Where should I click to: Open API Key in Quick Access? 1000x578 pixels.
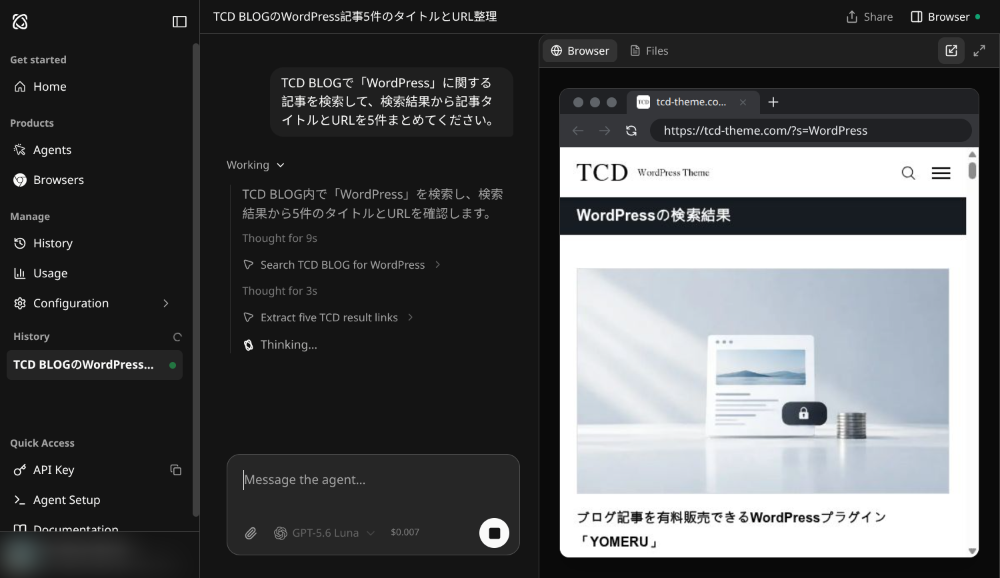(x=54, y=470)
